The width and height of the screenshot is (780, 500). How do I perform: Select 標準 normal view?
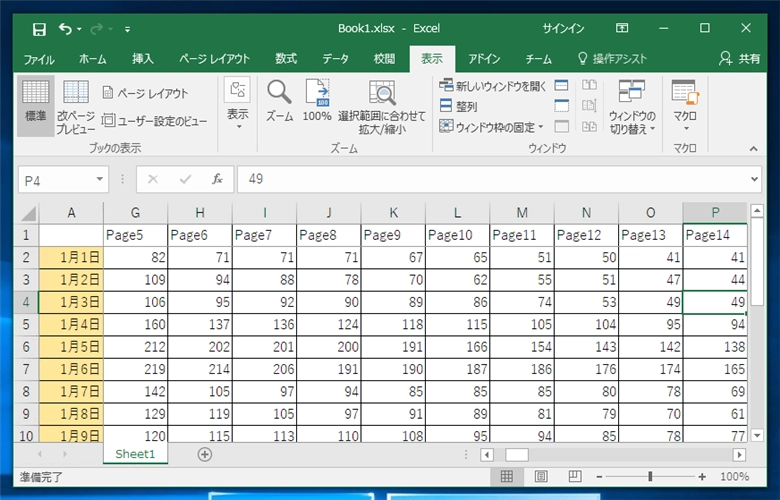pos(35,106)
